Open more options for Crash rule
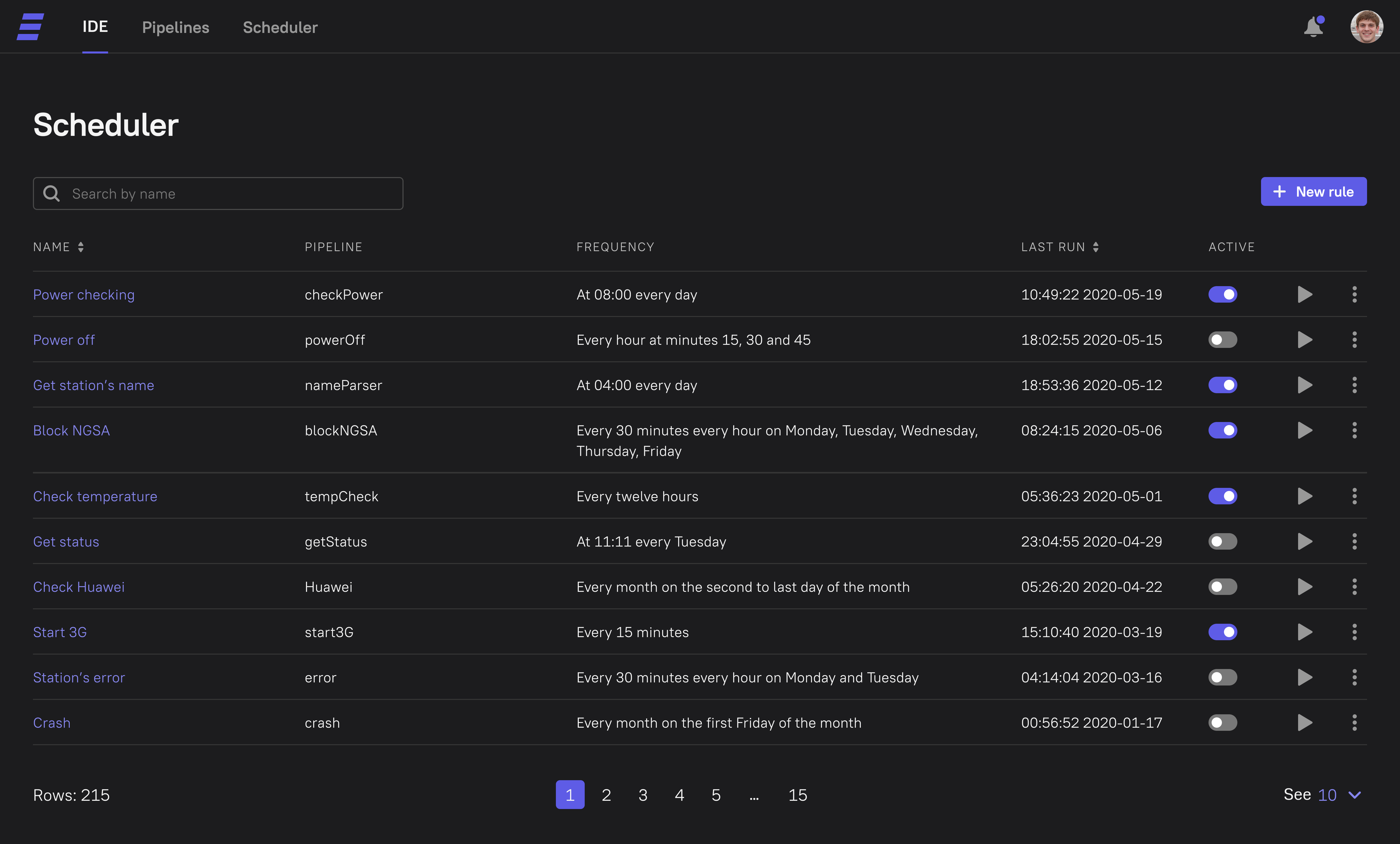1400x844 pixels. 1354,723
